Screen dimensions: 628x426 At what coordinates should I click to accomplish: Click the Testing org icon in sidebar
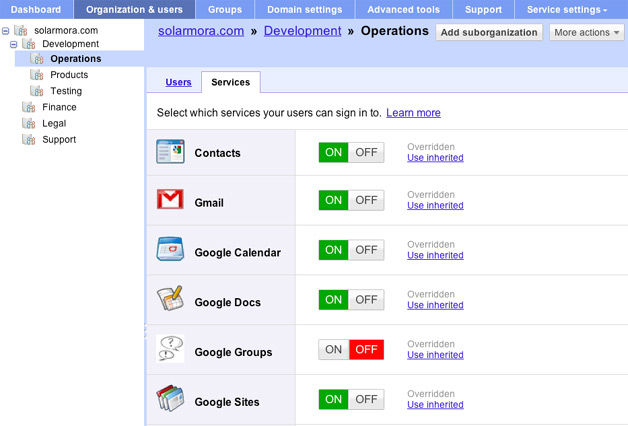click(x=36, y=91)
